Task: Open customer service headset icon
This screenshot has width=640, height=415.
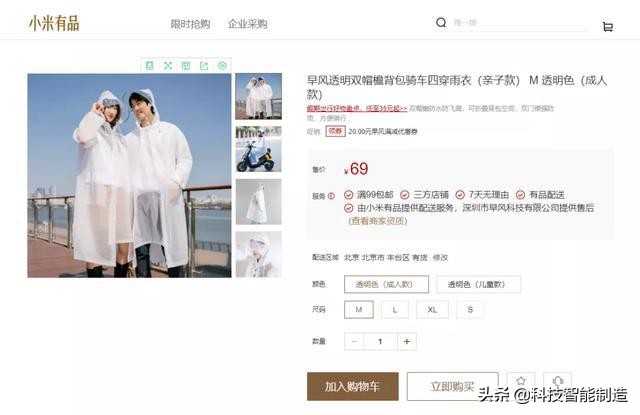Action: (558, 381)
